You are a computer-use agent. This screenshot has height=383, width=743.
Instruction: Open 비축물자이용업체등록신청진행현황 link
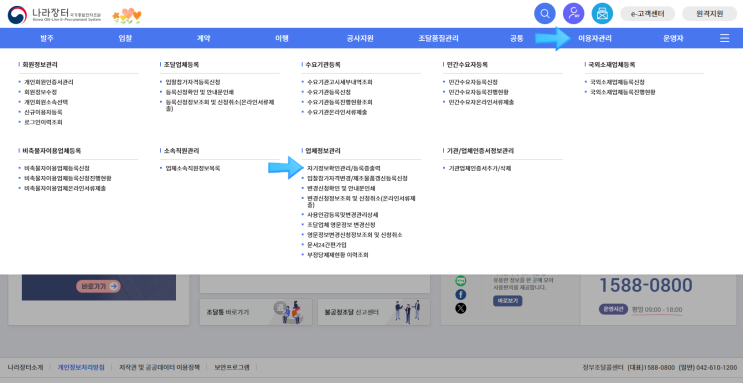click(x=68, y=178)
